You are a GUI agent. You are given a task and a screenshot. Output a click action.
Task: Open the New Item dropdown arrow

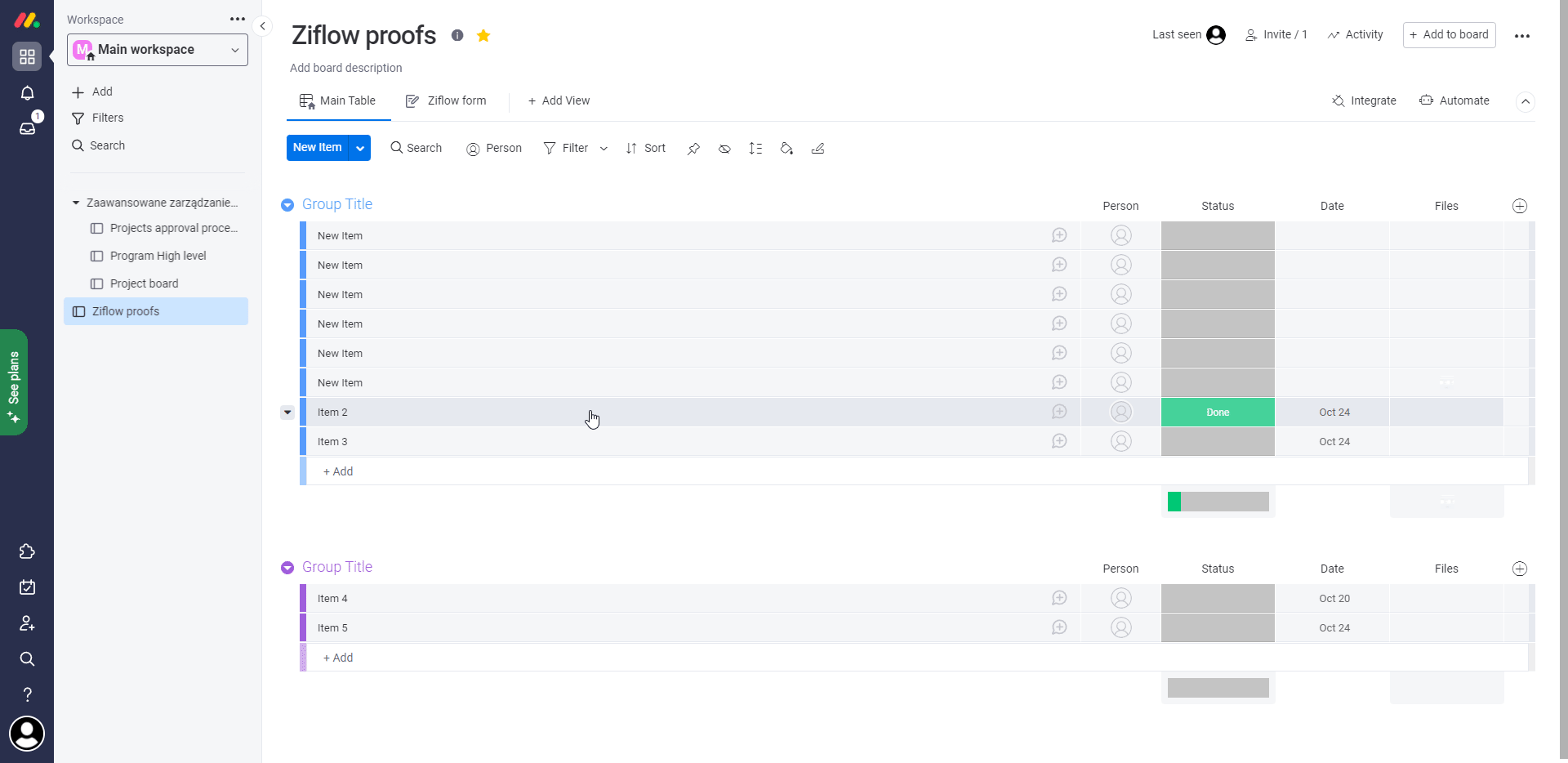(360, 148)
